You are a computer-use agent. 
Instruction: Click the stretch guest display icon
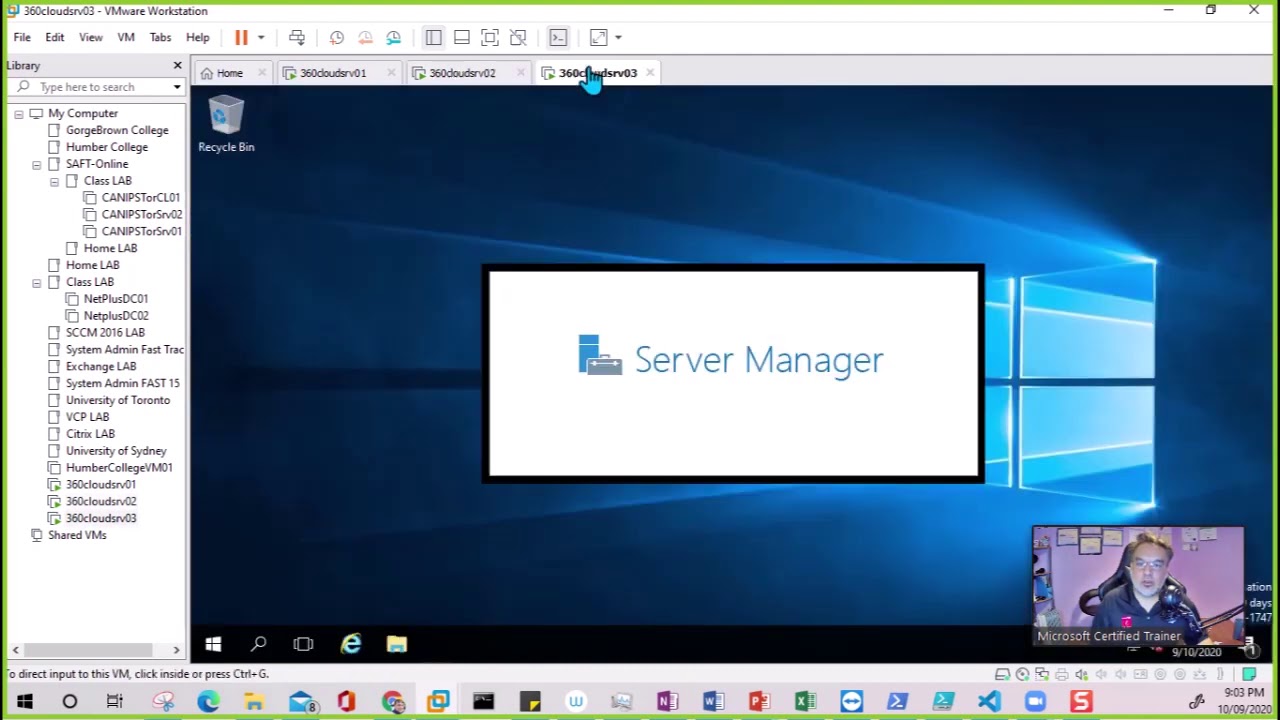tap(598, 37)
